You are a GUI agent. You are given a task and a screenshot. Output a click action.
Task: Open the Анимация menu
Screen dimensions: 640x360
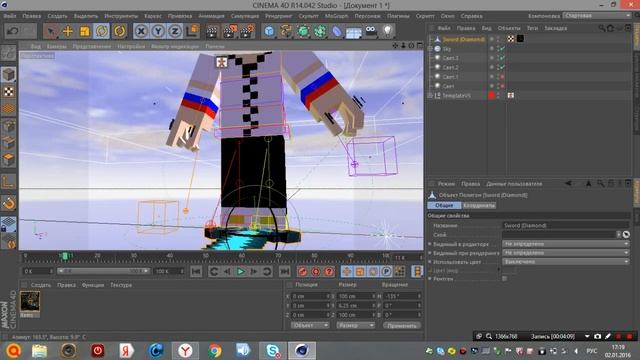(x=211, y=16)
